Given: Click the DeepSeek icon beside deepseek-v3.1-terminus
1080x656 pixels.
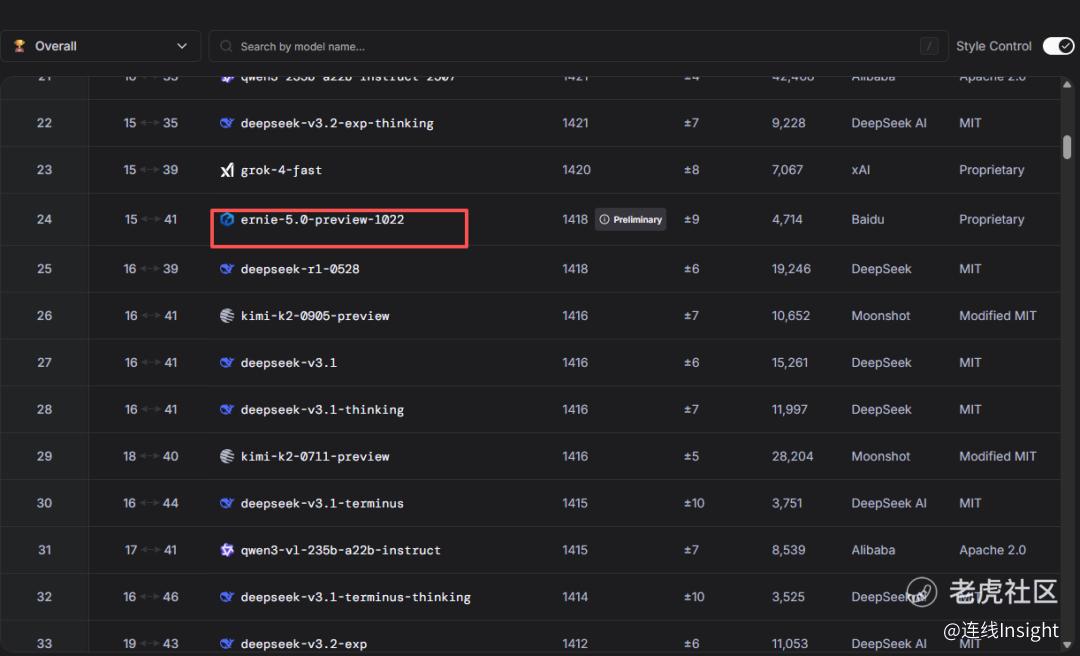Looking at the screenshot, I should pyautogui.click(x=227, y=503).
